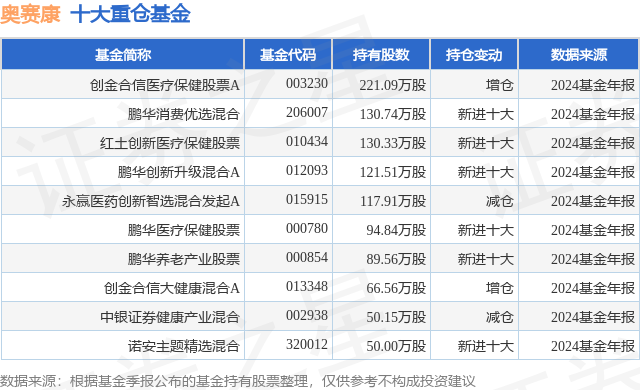Open fund 创金合信医疗保健股票A
640x390 pixels.
[x=164, y=85]
